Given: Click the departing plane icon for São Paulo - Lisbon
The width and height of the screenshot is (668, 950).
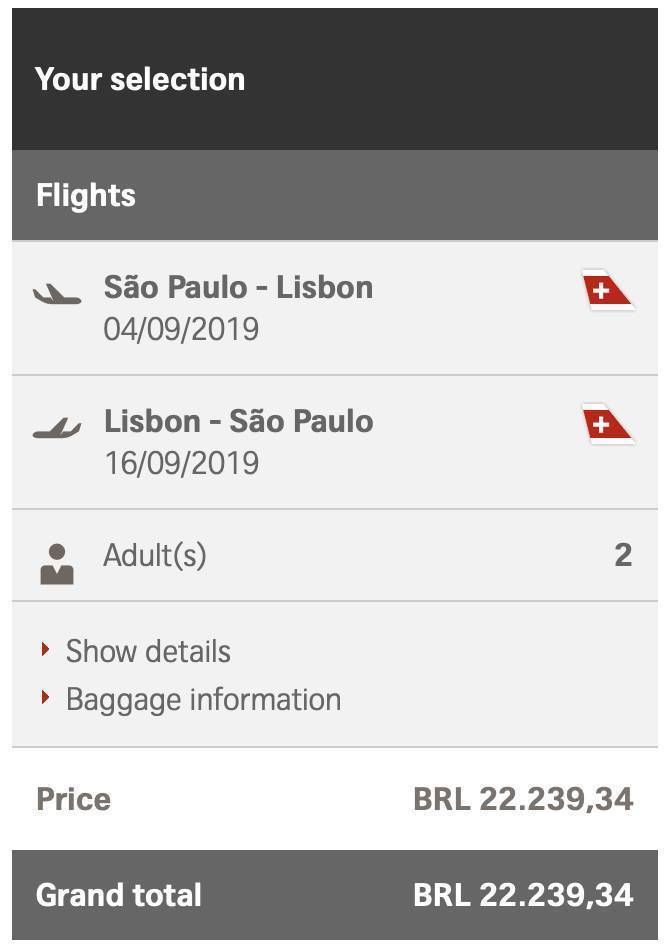Looking at the screenshot, I should [x=57, y=295].
